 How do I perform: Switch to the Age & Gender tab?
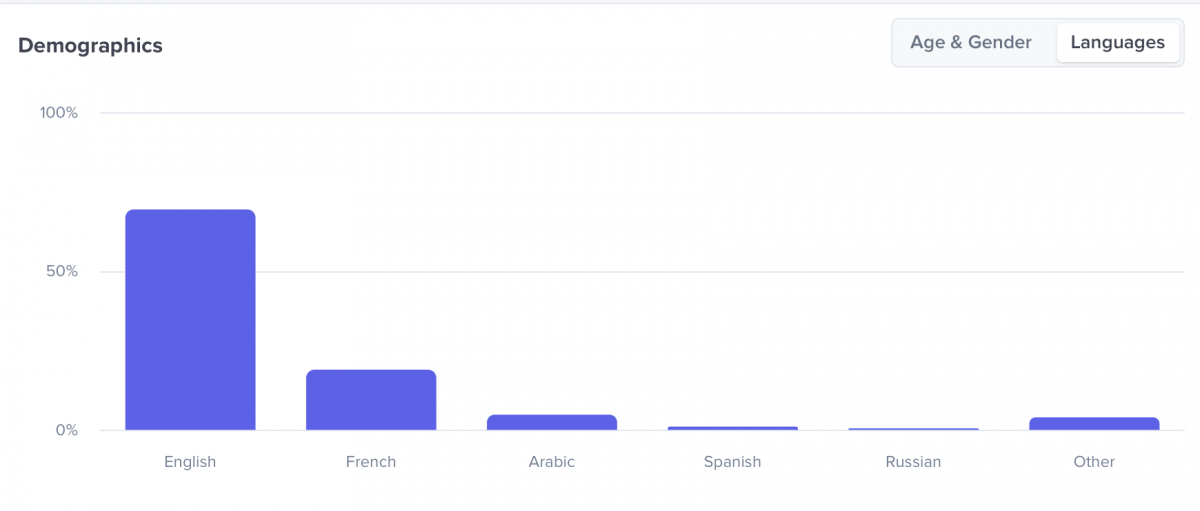point(970,43)
